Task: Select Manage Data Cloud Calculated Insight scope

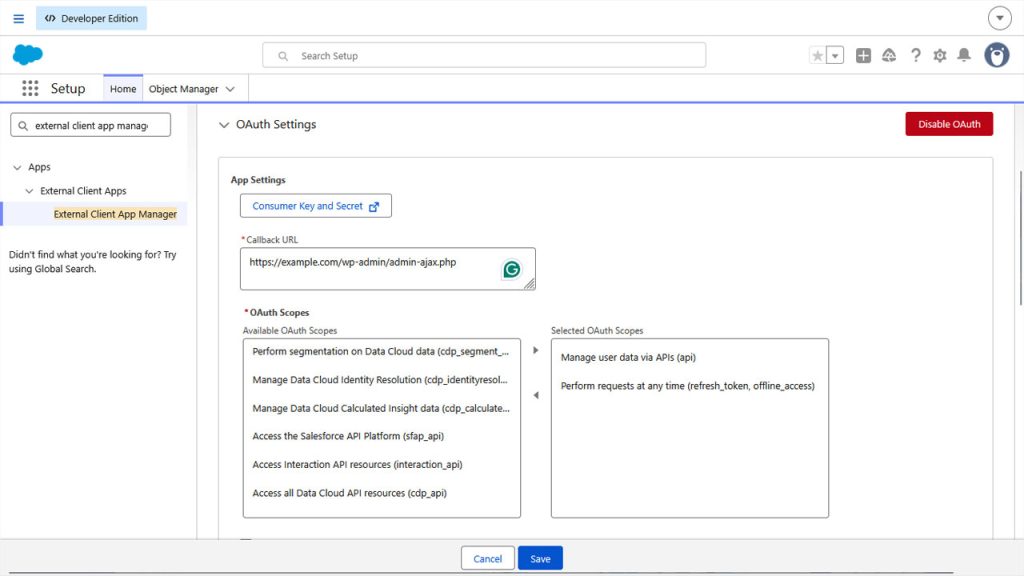Action: pyautogui.click(x=381, y=408)
